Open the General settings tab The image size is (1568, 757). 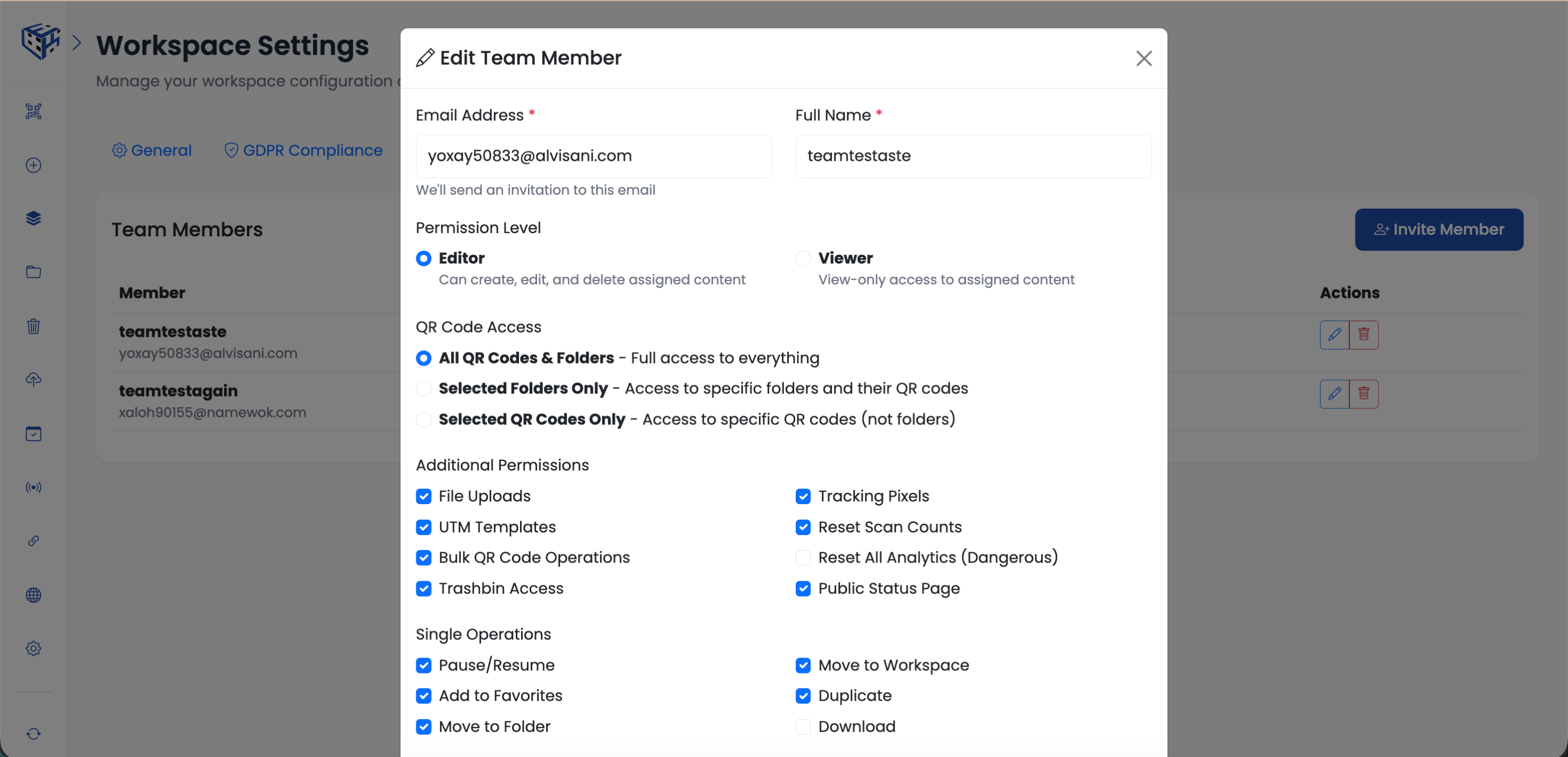pos(151,150)
